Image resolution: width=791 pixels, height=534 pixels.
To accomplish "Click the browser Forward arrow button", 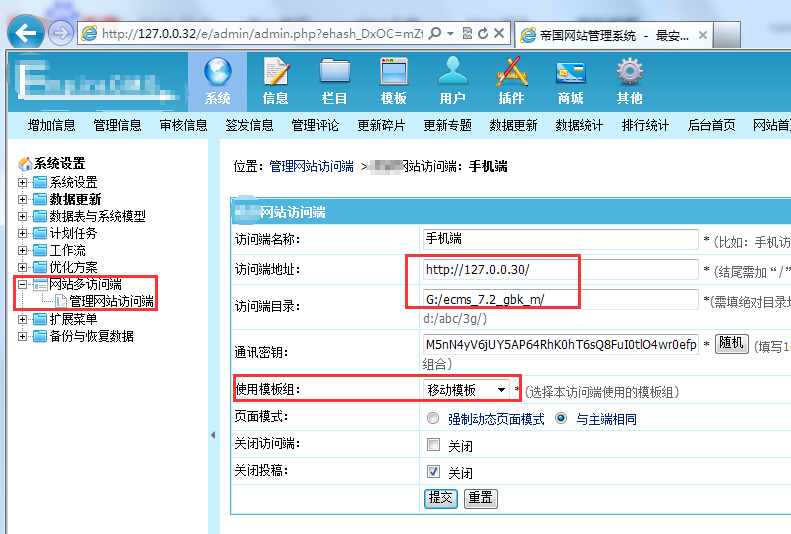I will (x=61, y=34).
